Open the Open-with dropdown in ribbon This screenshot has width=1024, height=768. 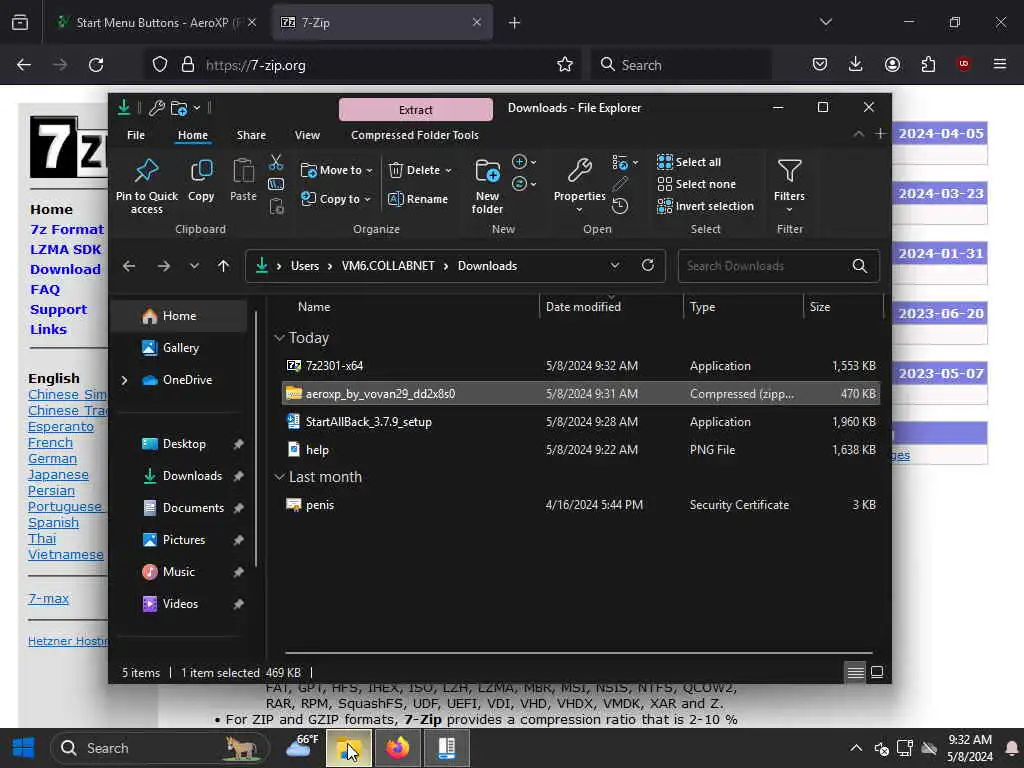tap(625, 162)
